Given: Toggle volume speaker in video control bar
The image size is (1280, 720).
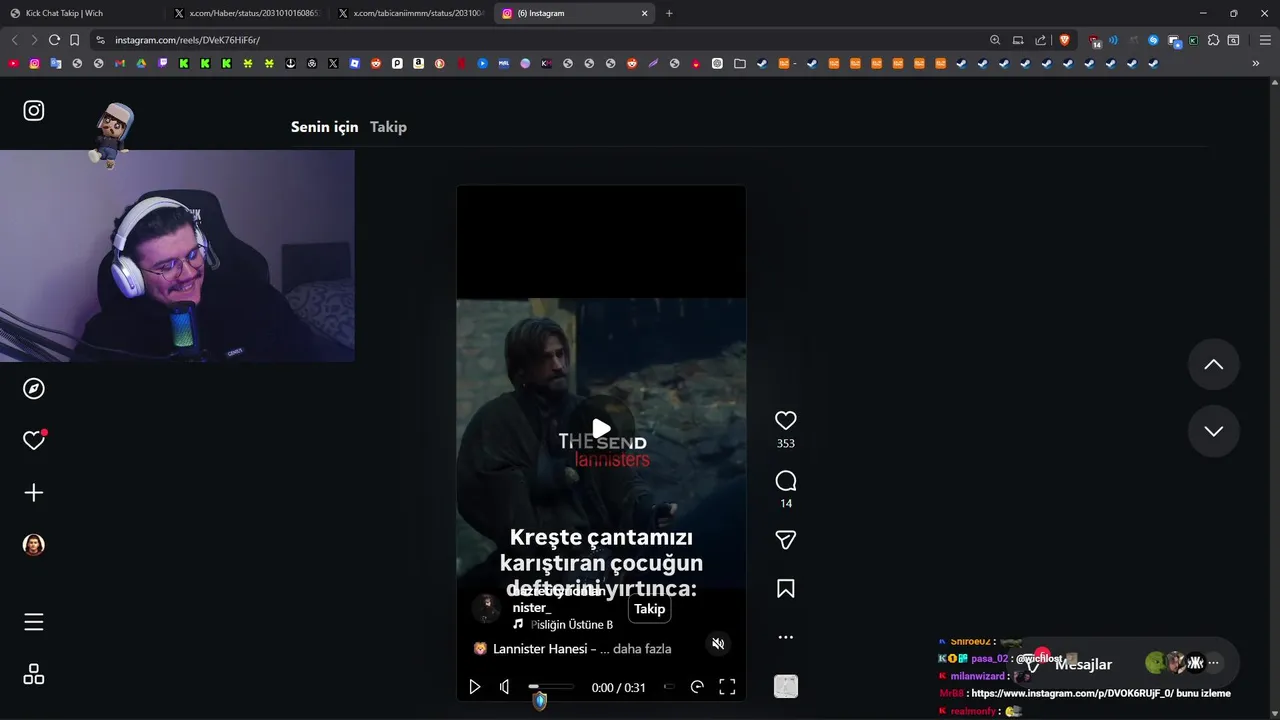Looking at the screenshot, I should pyautogui.click(x=505, y=687).
